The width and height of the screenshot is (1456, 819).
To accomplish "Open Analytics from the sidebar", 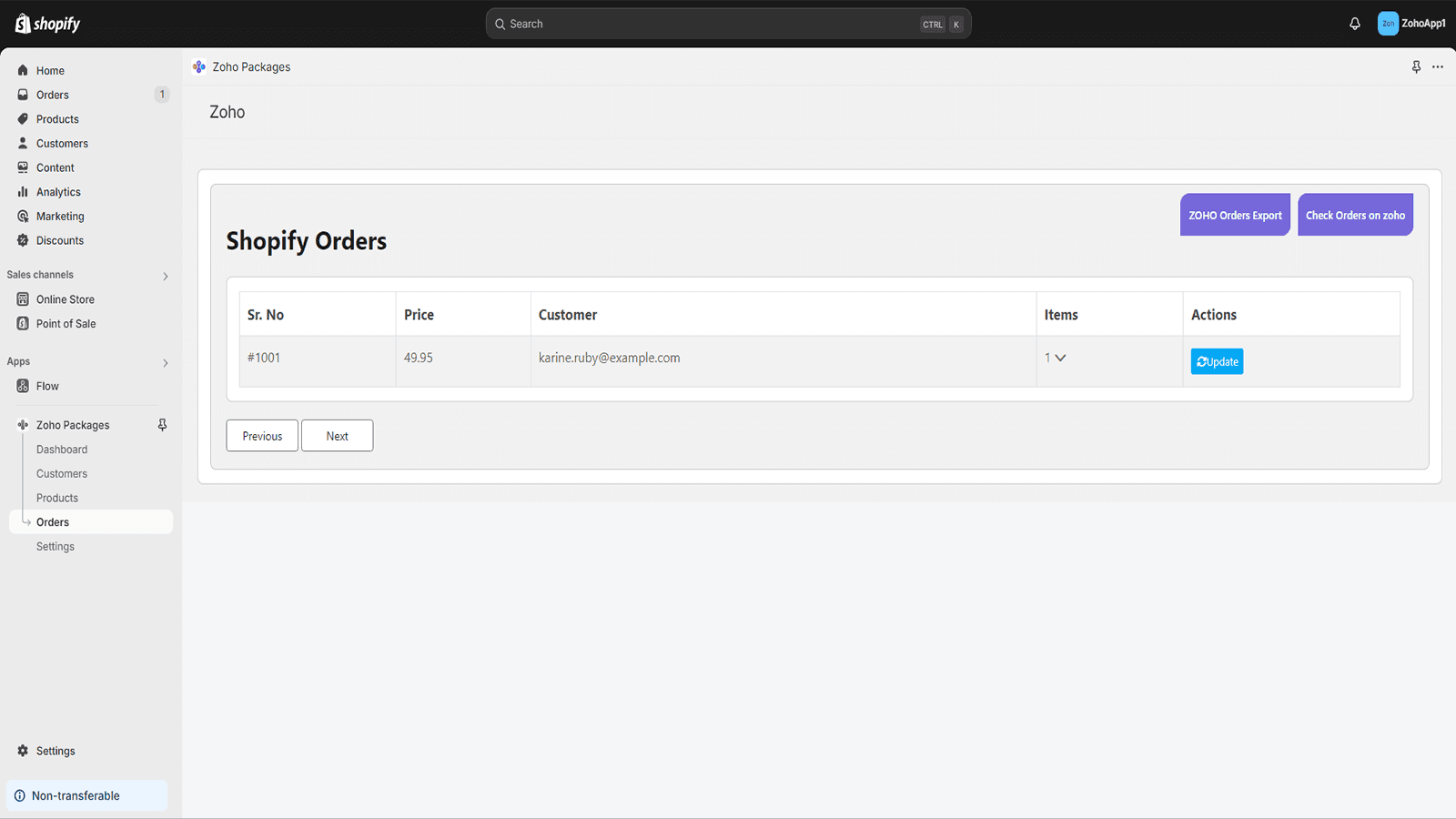I will [58, 192].
